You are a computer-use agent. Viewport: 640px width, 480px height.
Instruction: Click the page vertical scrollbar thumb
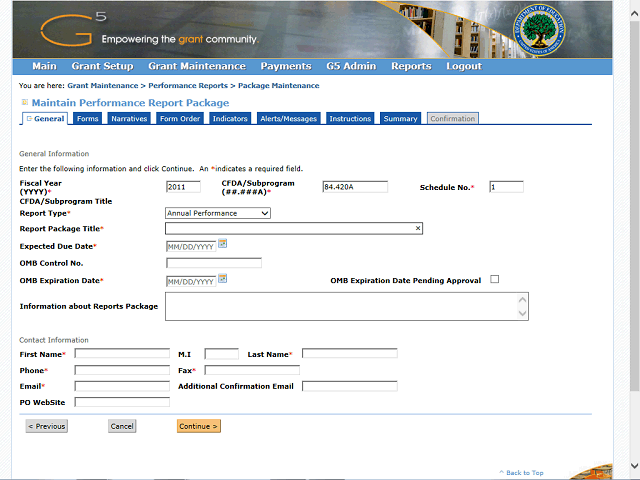point(635,206)
